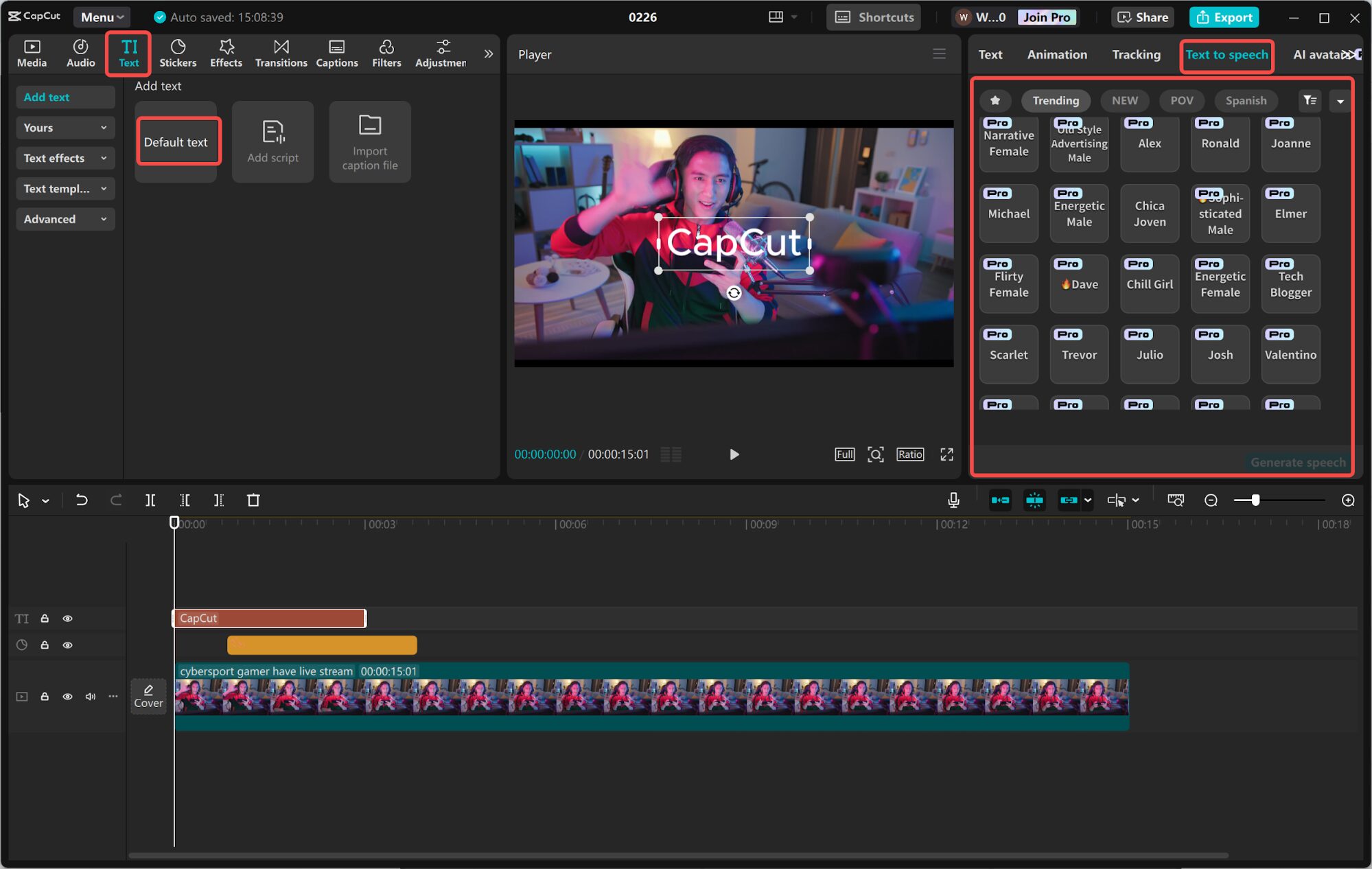The width and height of the screenshot is (1372, 869).
Task: Switch to the Text tab in right panel
Action: [990, 54]
